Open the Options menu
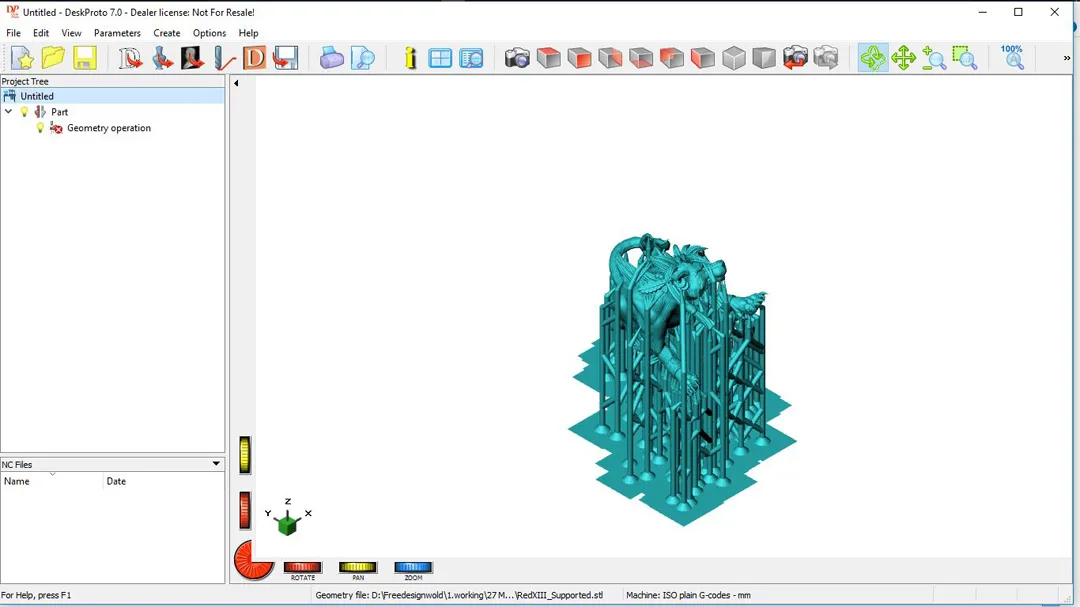 [209, 33]
